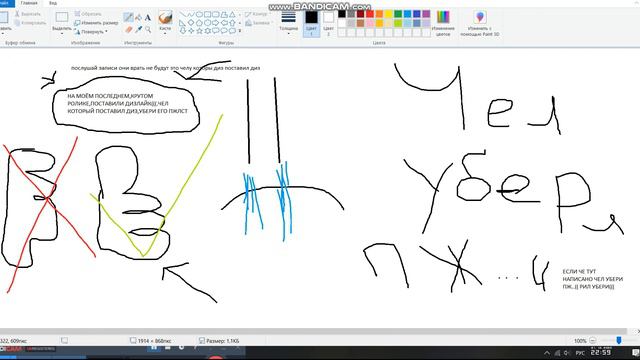Choose the Six-point star shape
Viewport: 640px width, 360px height.
207,31
